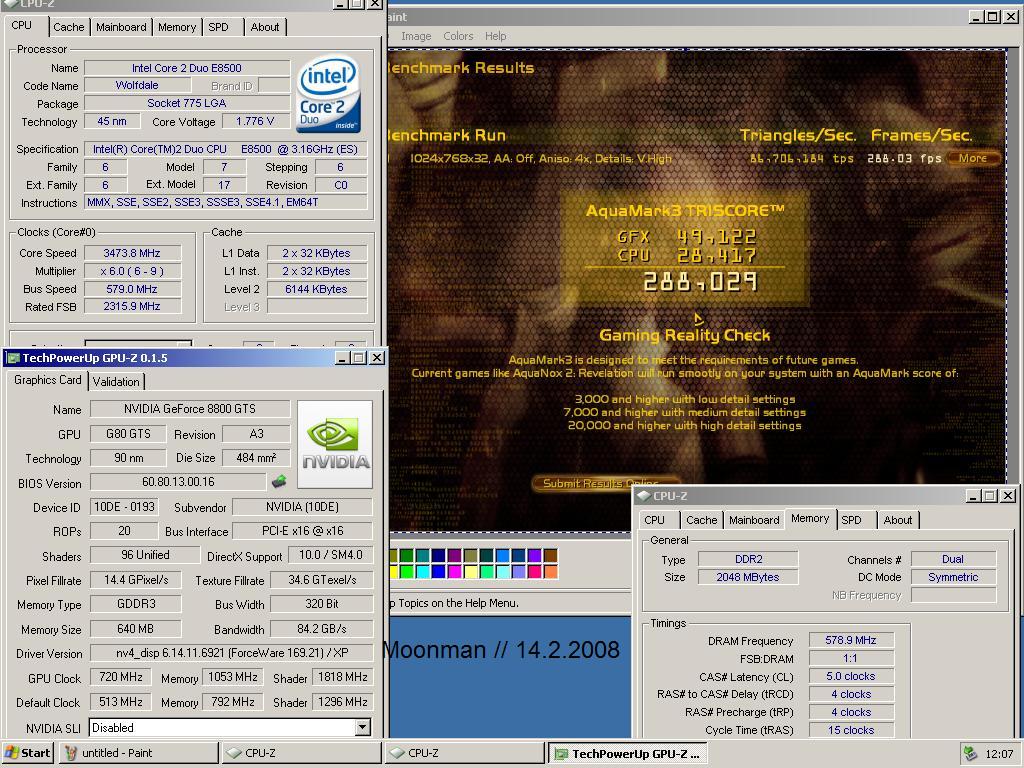The width and height of the screenshot is (1024, 768).
Task: Open the SPD tab in the lower CPU-Z window
Action: click(851, 520)
